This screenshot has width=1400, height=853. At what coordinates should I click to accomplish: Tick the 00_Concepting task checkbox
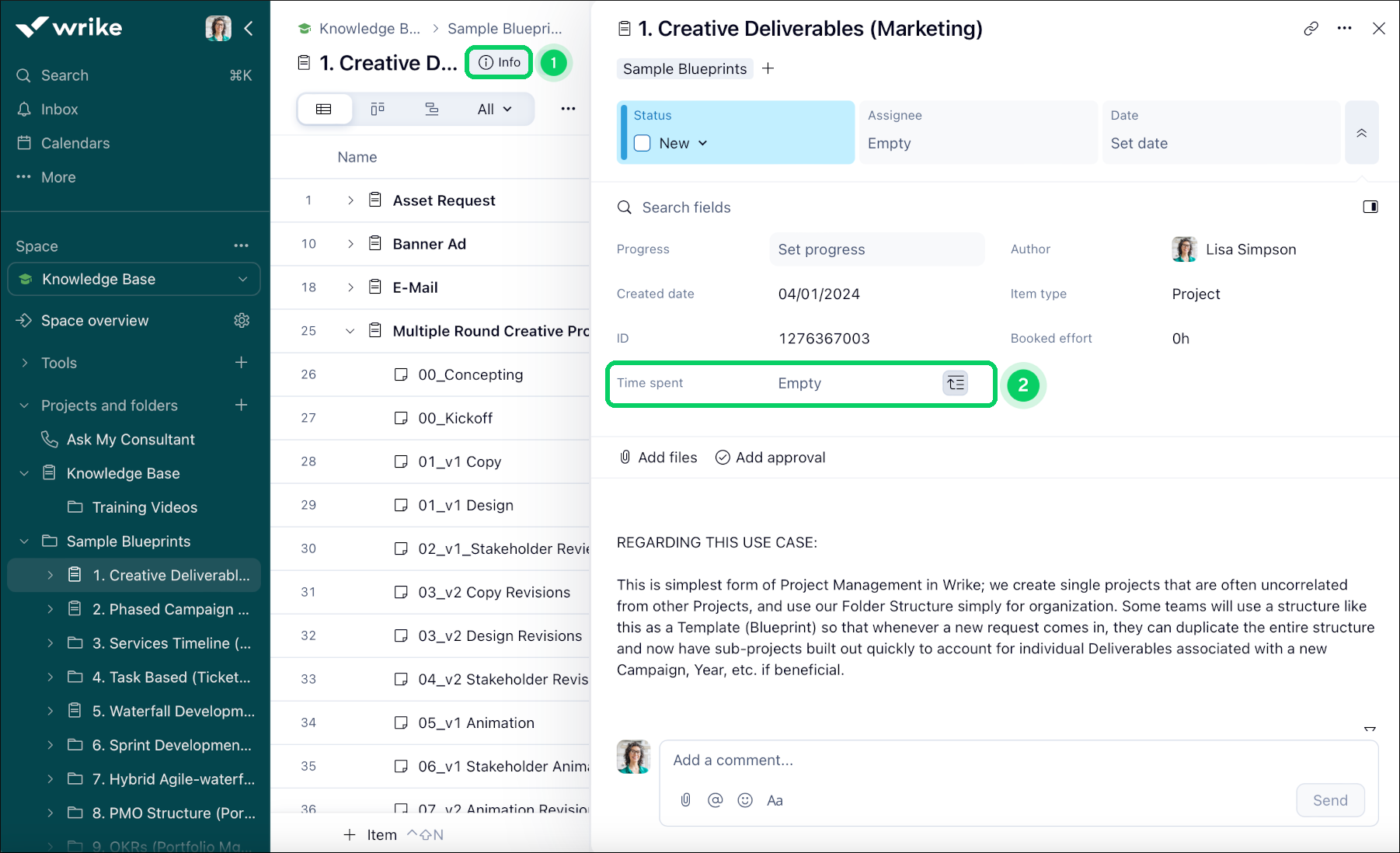401,374
